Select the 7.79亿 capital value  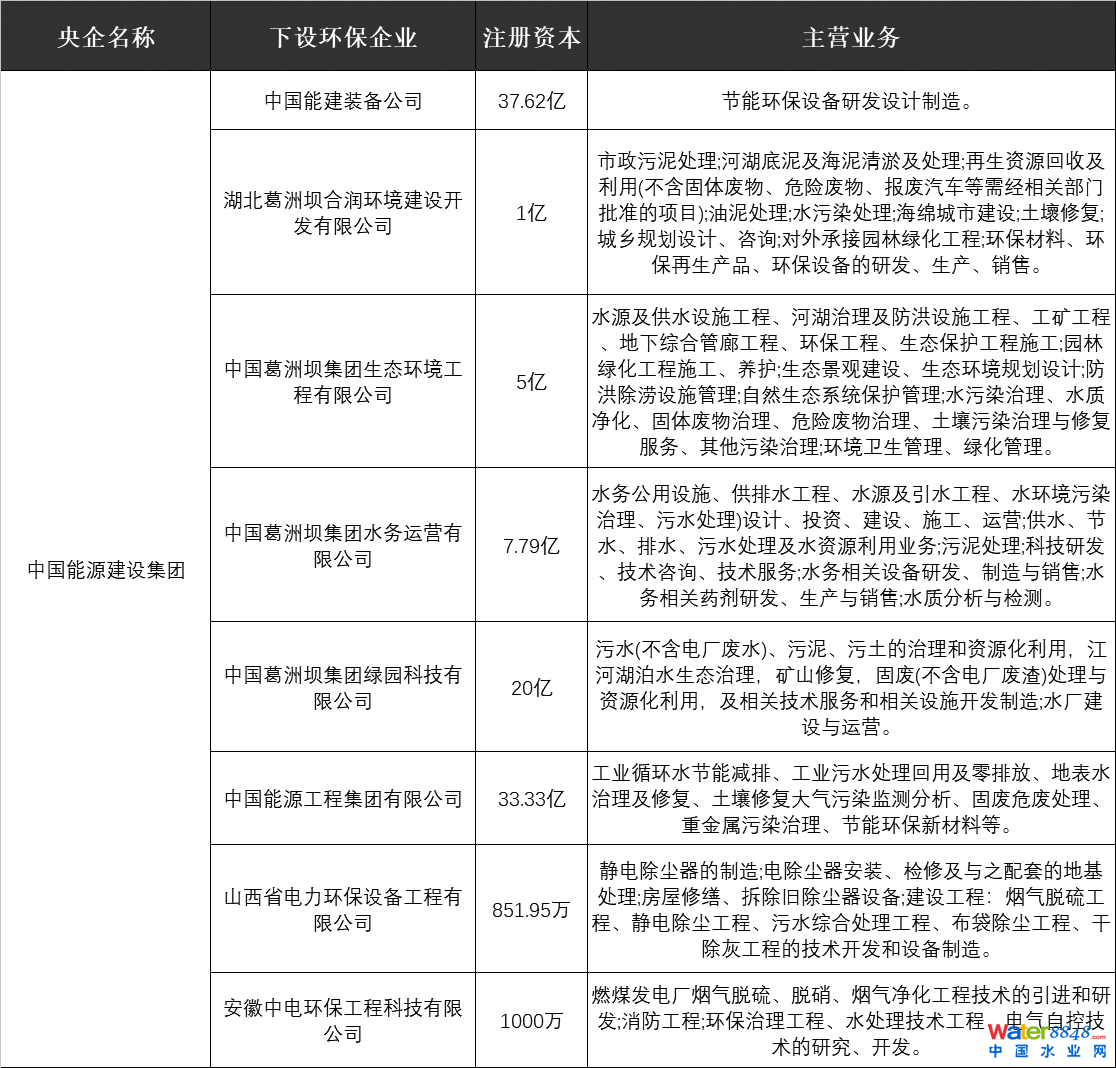pos(531,546)
